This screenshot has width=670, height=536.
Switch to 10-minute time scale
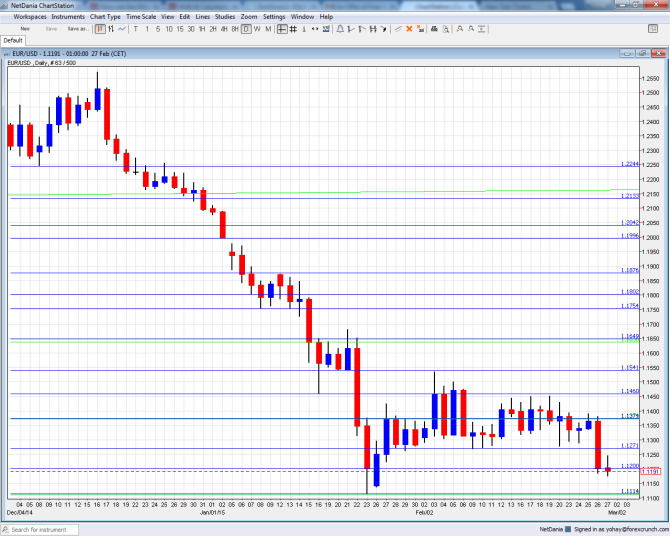169,29
